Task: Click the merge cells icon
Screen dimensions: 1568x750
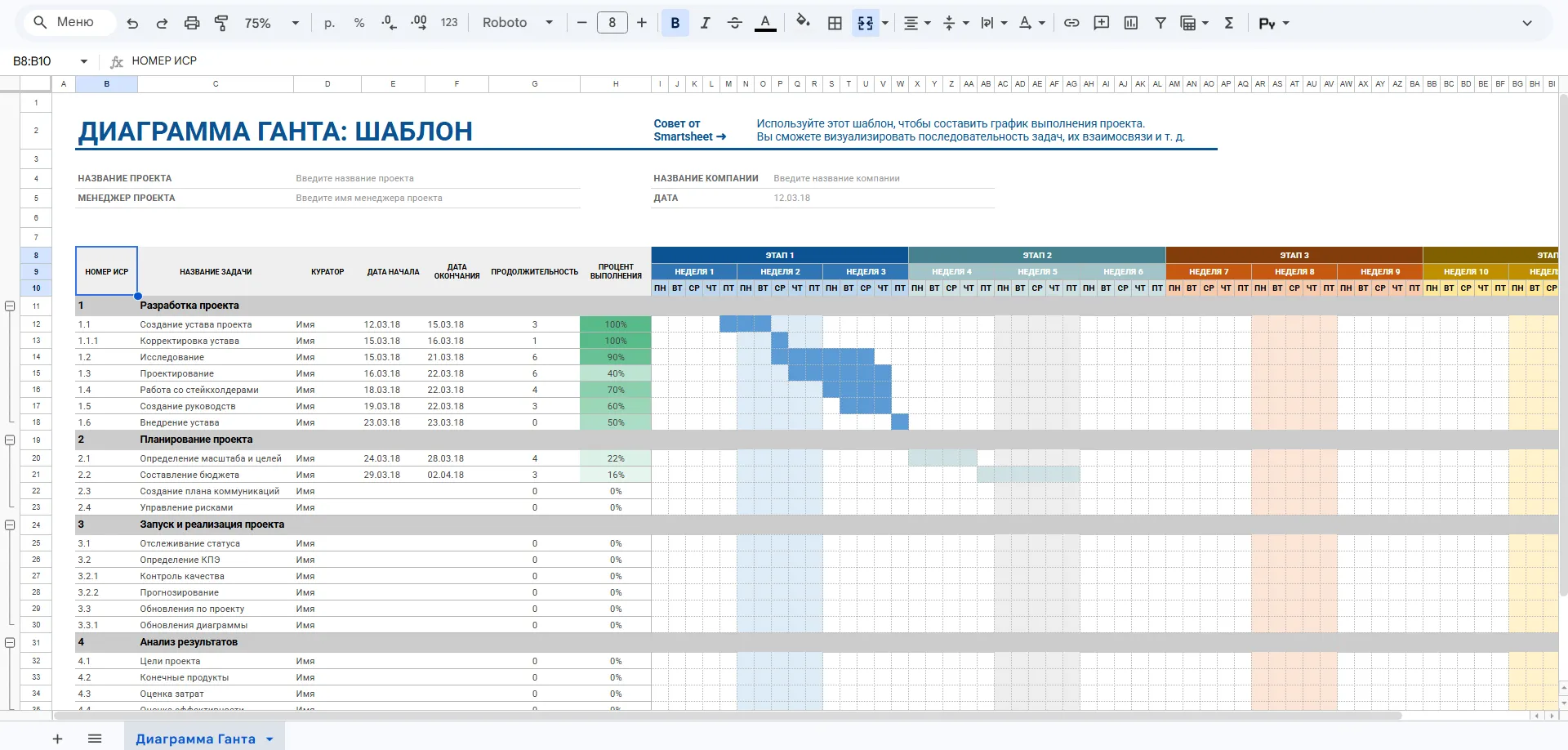Action: (865, 23)
